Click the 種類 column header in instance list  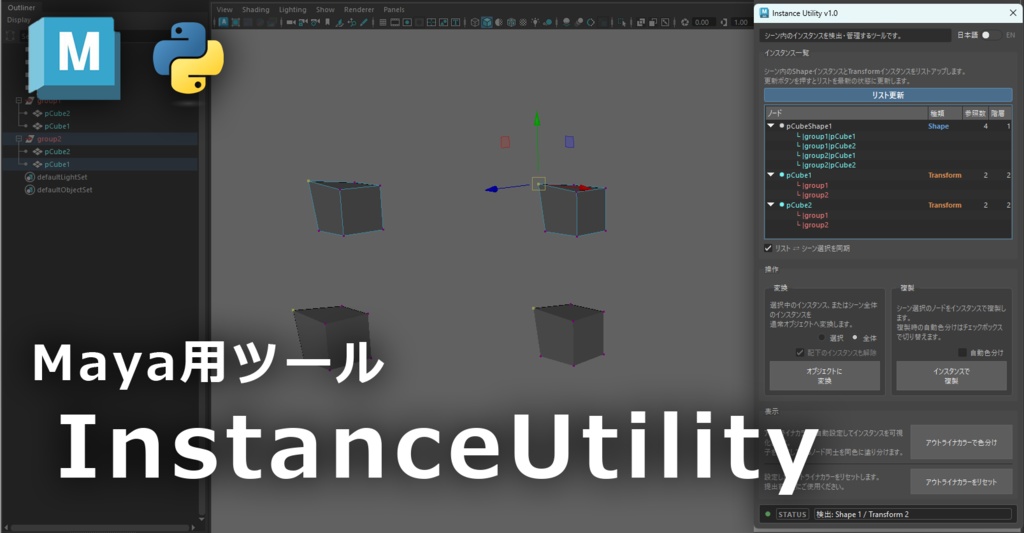pyautogui.click(x=944, y=113)
